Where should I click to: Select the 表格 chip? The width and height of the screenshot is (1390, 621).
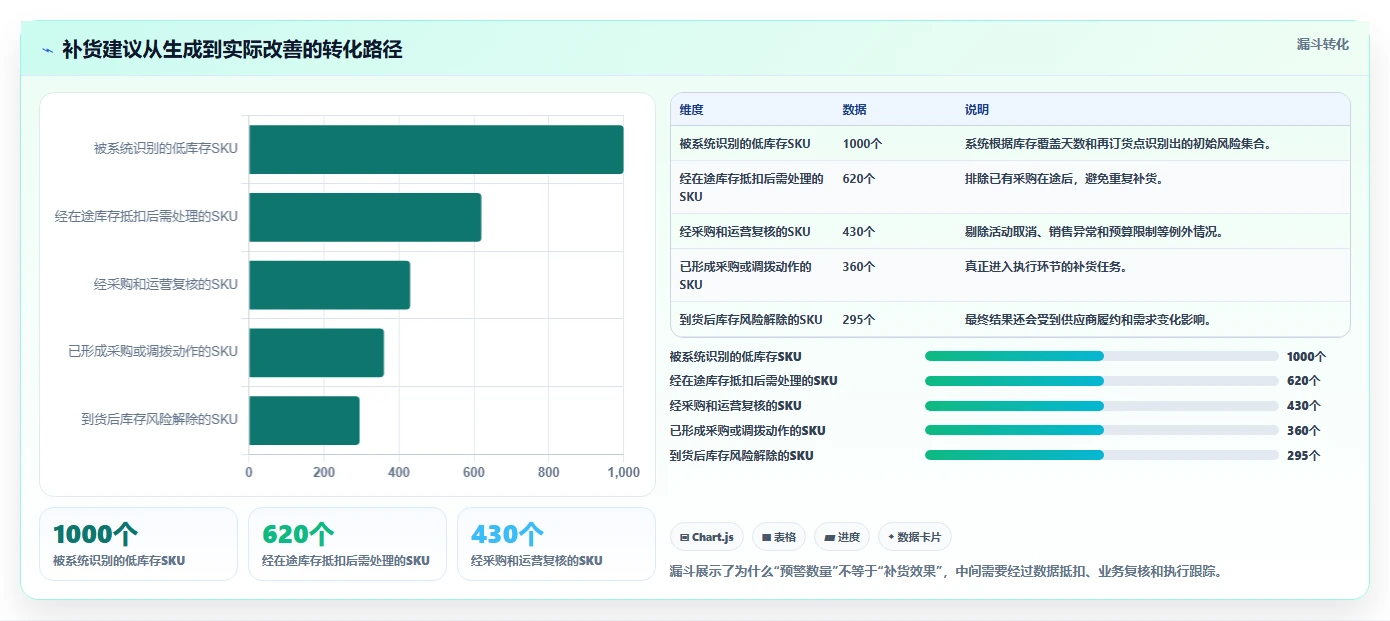[779, 537]
